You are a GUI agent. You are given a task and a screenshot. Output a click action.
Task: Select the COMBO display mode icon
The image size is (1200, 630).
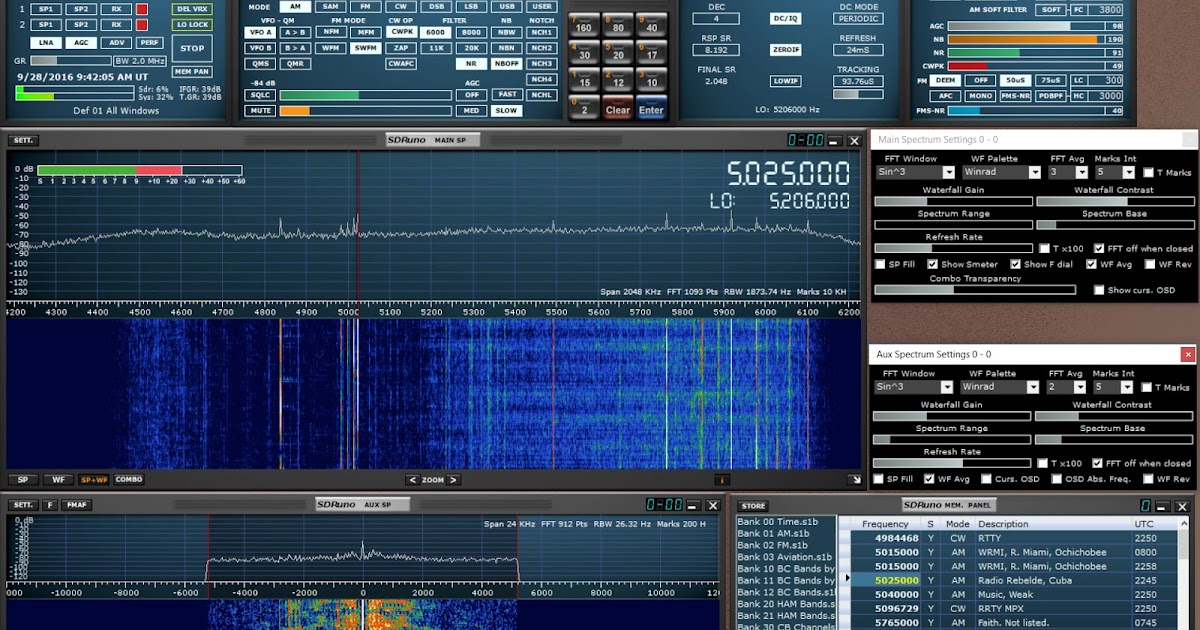(x=128, y=480)
